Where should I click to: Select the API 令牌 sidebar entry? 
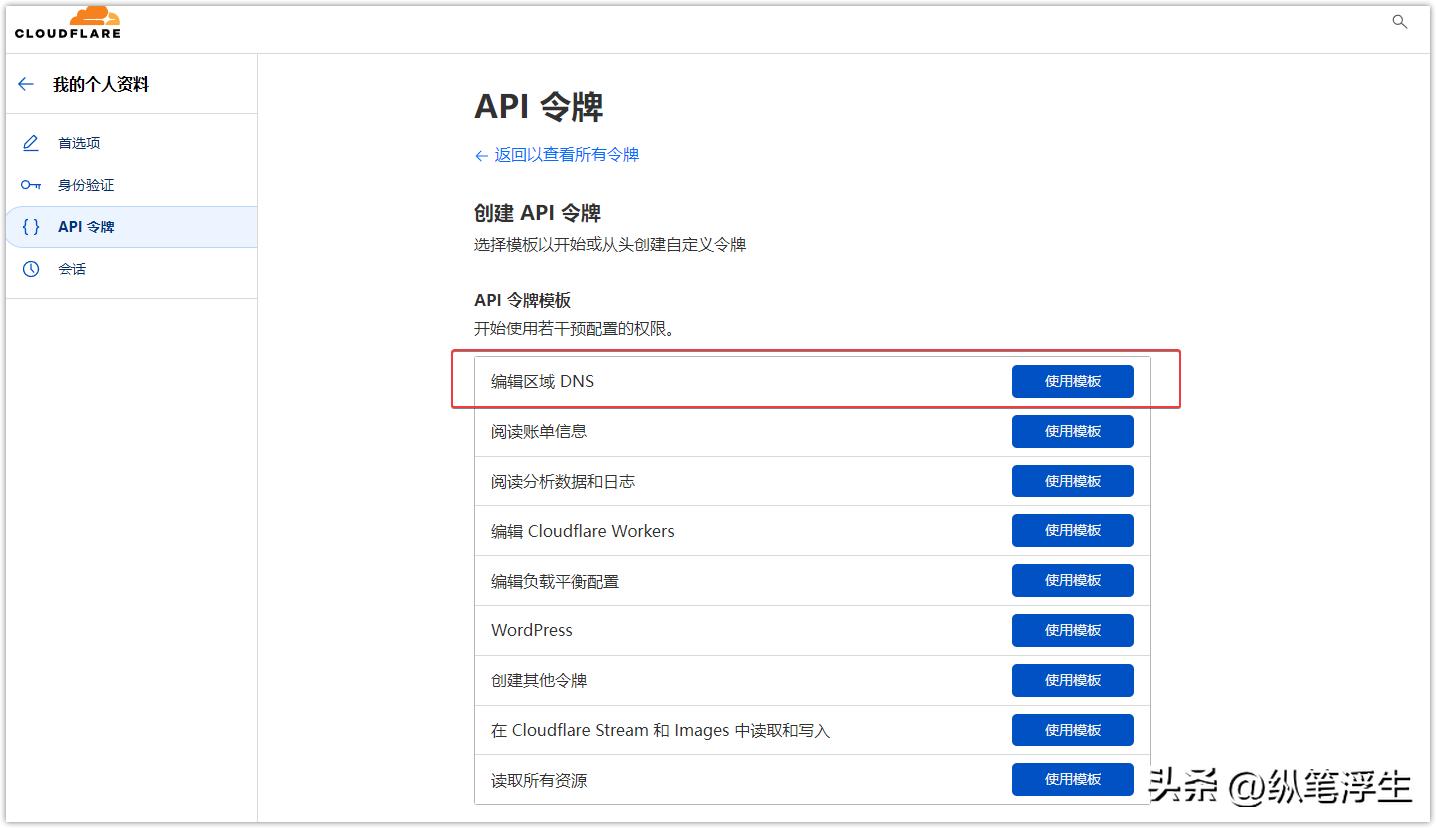point(89,226)
